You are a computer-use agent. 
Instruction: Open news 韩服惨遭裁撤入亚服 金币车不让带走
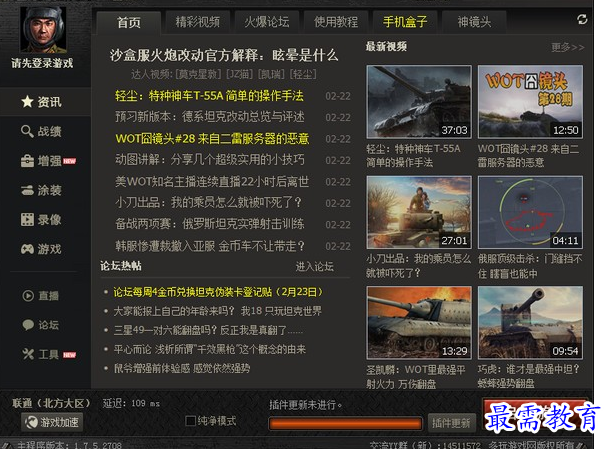click(x=210, y=246)
